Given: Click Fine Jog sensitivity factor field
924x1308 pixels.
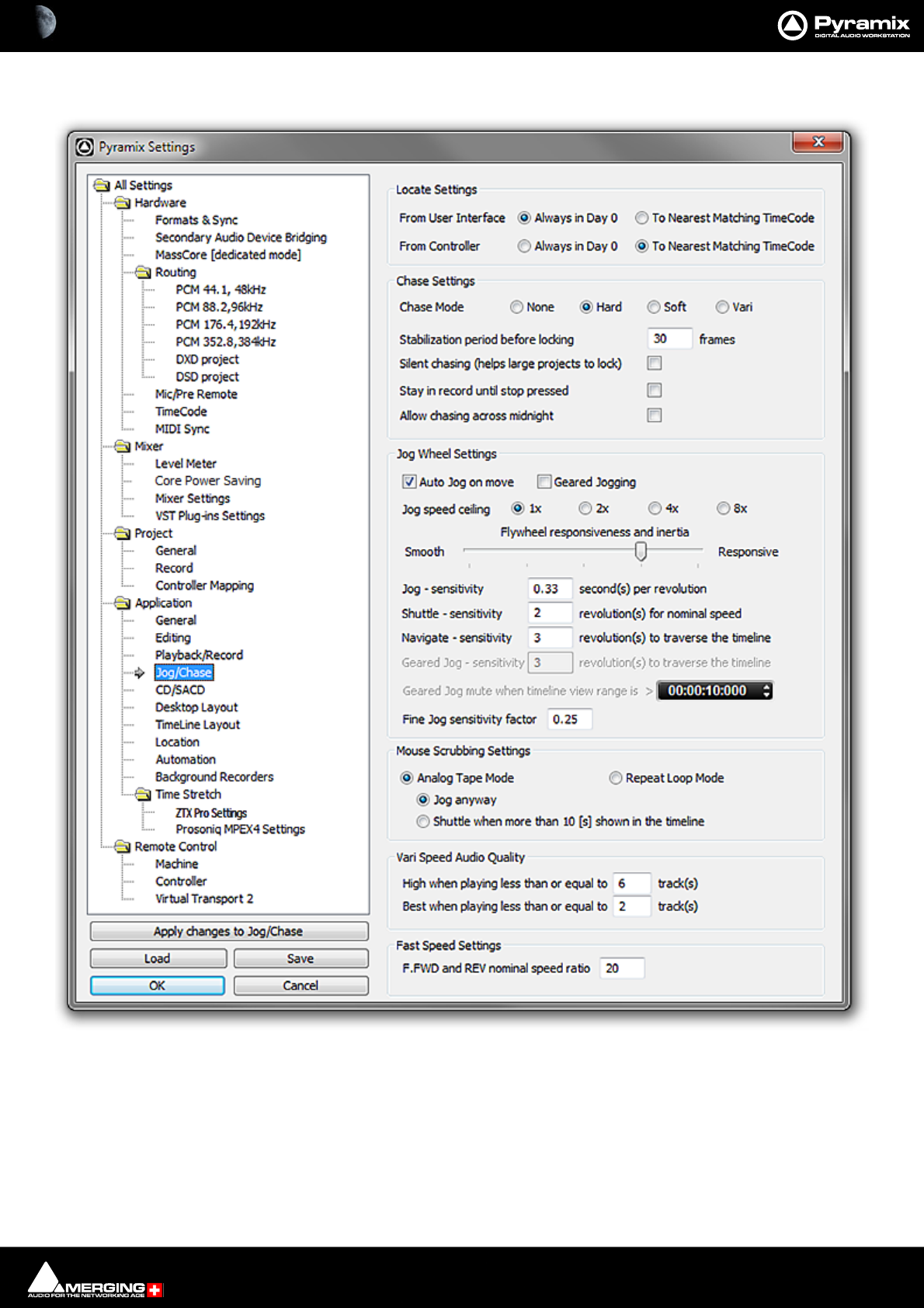Looking at the screenshot, I should [570, 719].
